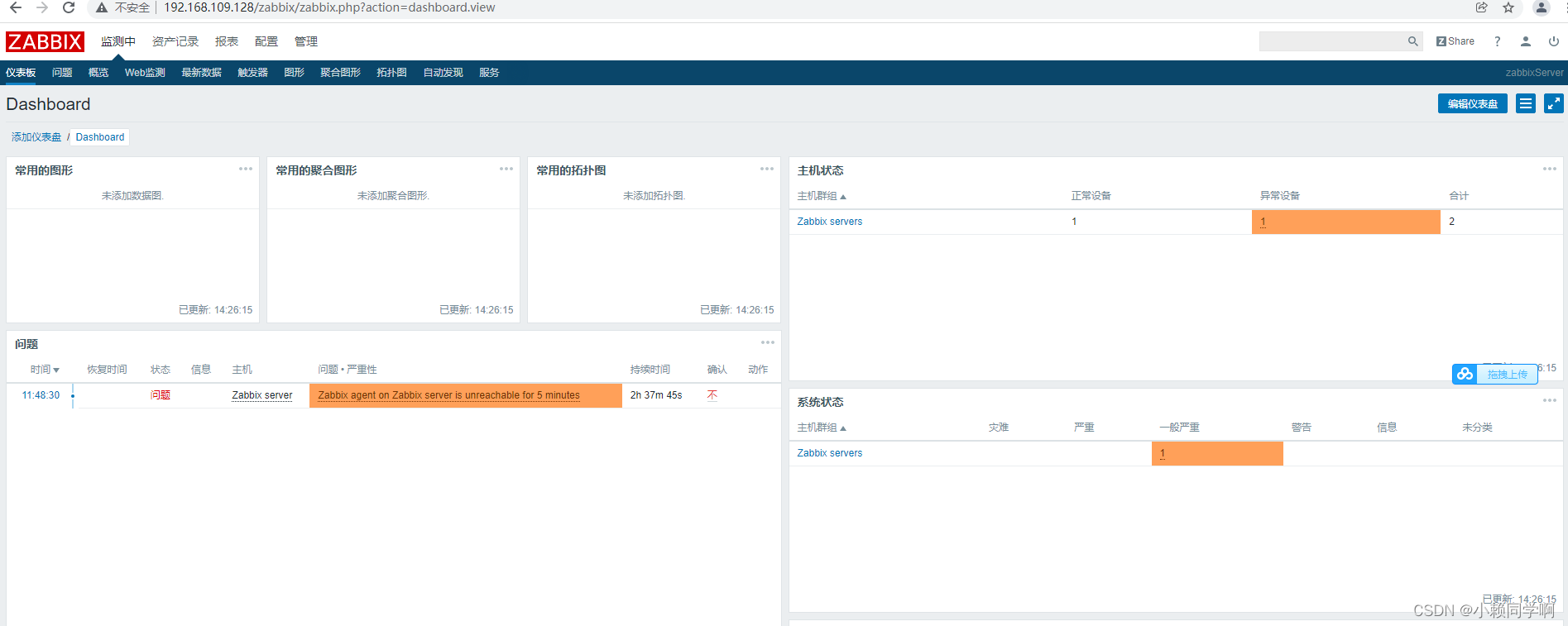Open 常用的拓扑图 widget options menu
This screenshot has width=1568, height=626.
pos(767,169)
